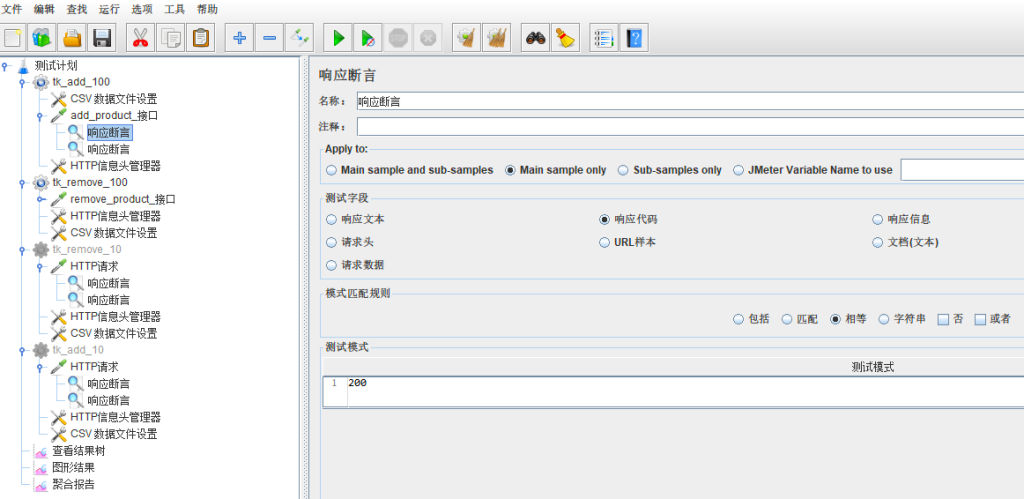Reset search with the yellow broom icon
The height and width of the screenshot is (499, 1024).
pyautogui.click(x=565, y=38)
